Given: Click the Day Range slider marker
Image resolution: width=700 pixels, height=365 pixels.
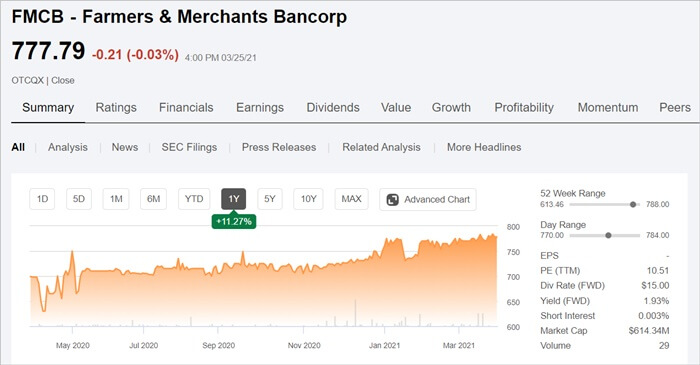Looking at the screenshot, I should pos(608,235).
